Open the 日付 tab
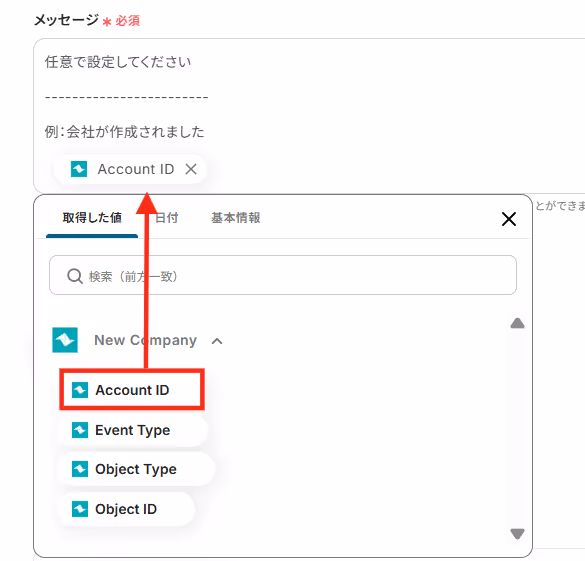The width and height of the screenshot is (585, 561). [x=166, y=217]
